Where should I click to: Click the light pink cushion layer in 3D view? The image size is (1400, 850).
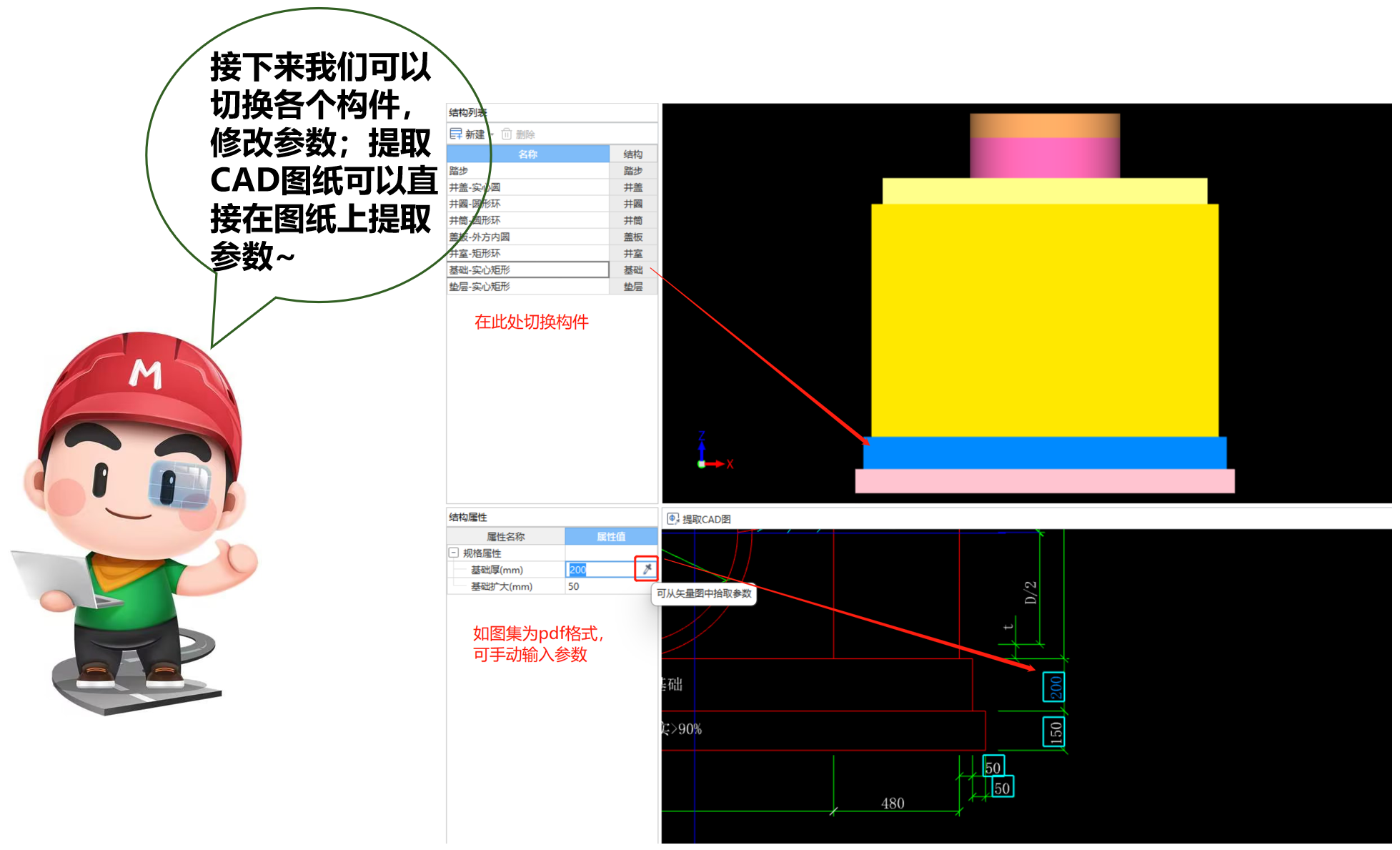(x=1045, y=481)
